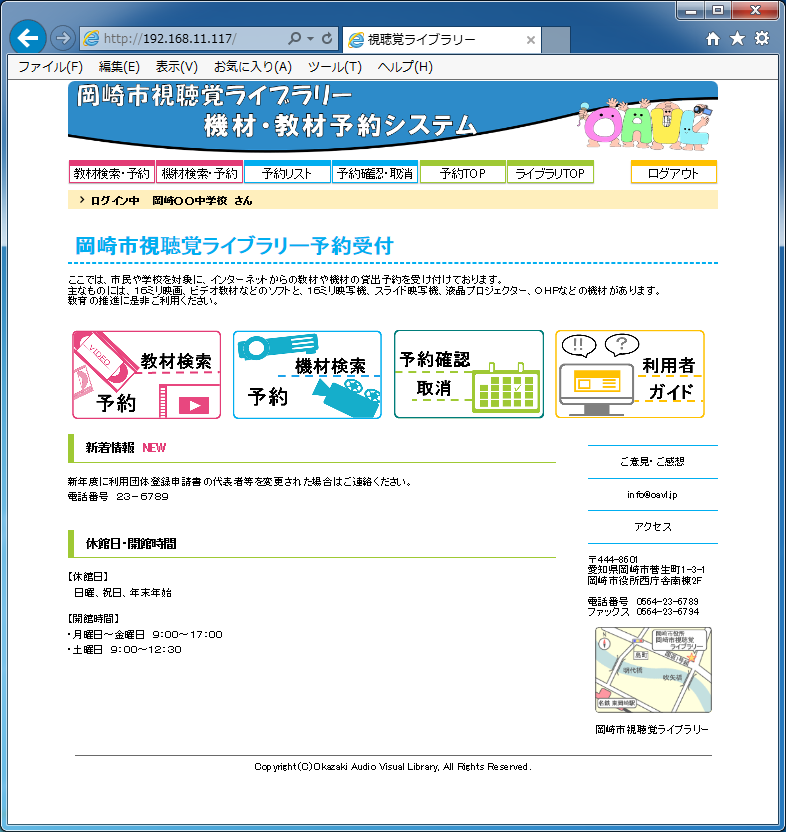Open the お気に入り(A) menu

click(252, 67)
